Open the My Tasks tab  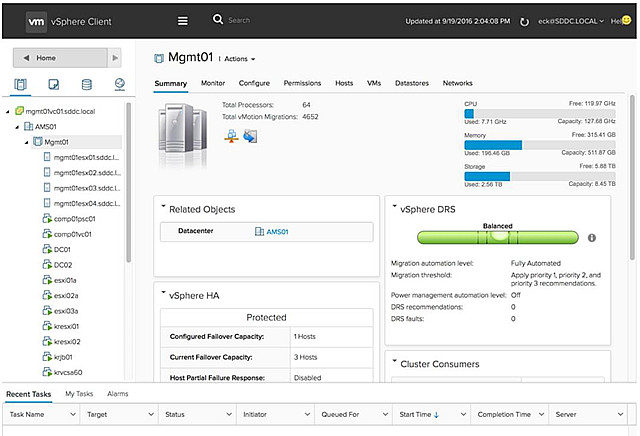pyautogui.click(x=79, y=394)
